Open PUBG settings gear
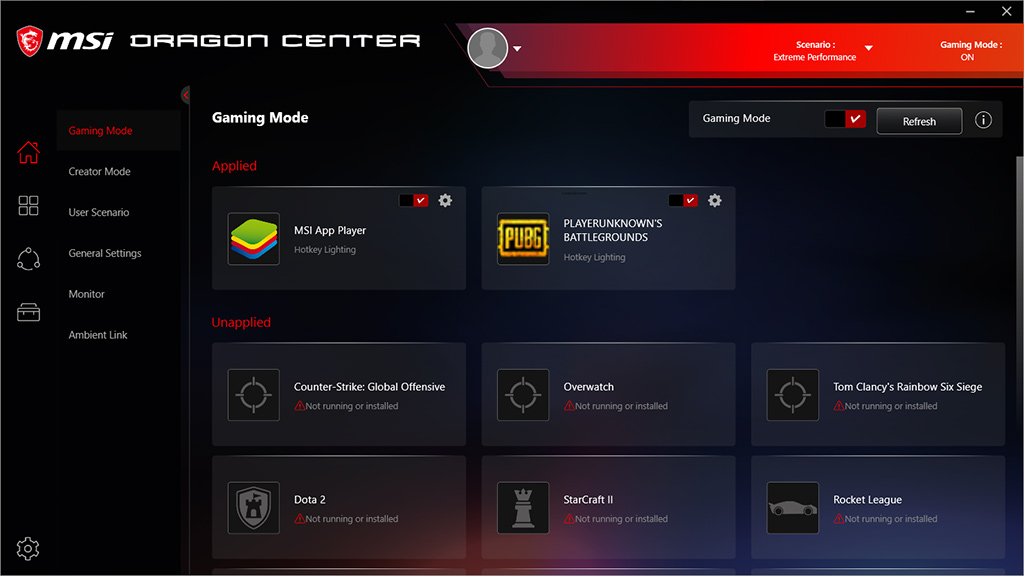This screenshot has width=1024, height=576. (715, 200)
